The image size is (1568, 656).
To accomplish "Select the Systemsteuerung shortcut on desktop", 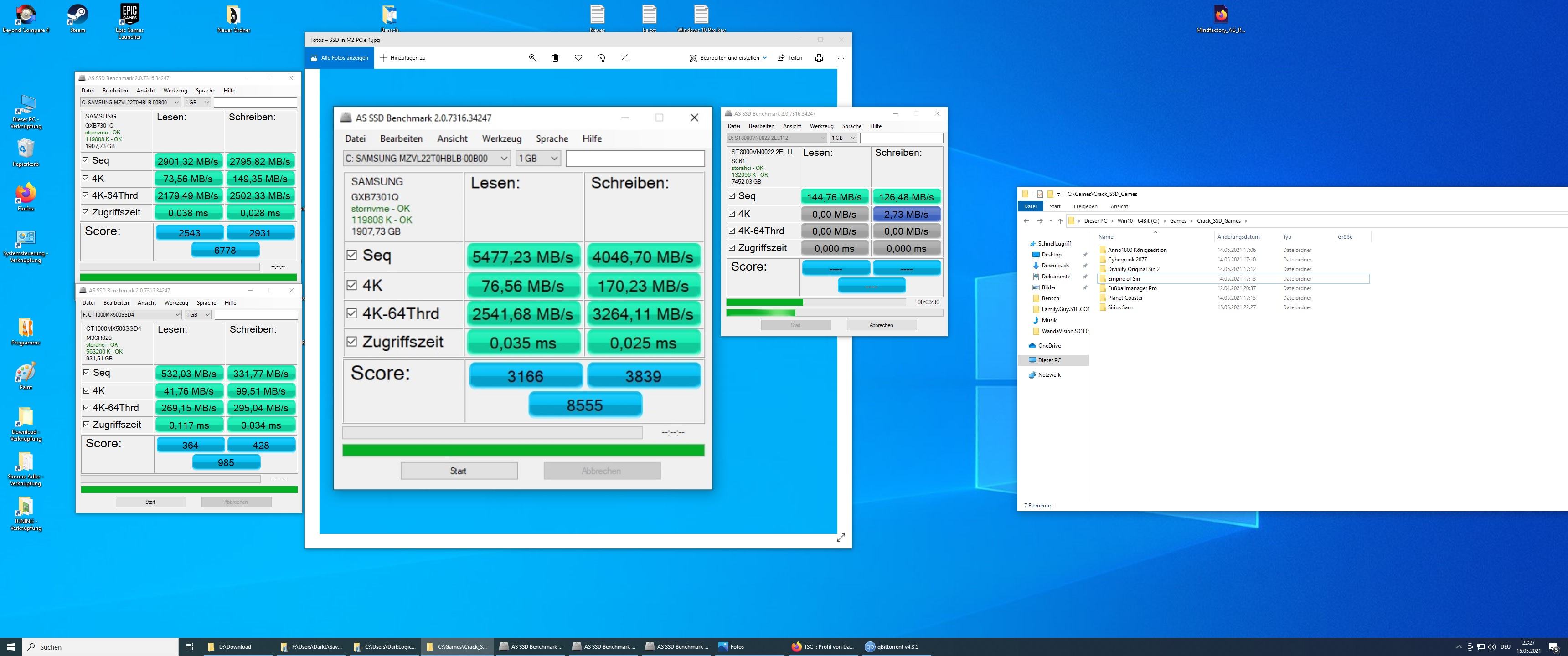I will [26, 246].
